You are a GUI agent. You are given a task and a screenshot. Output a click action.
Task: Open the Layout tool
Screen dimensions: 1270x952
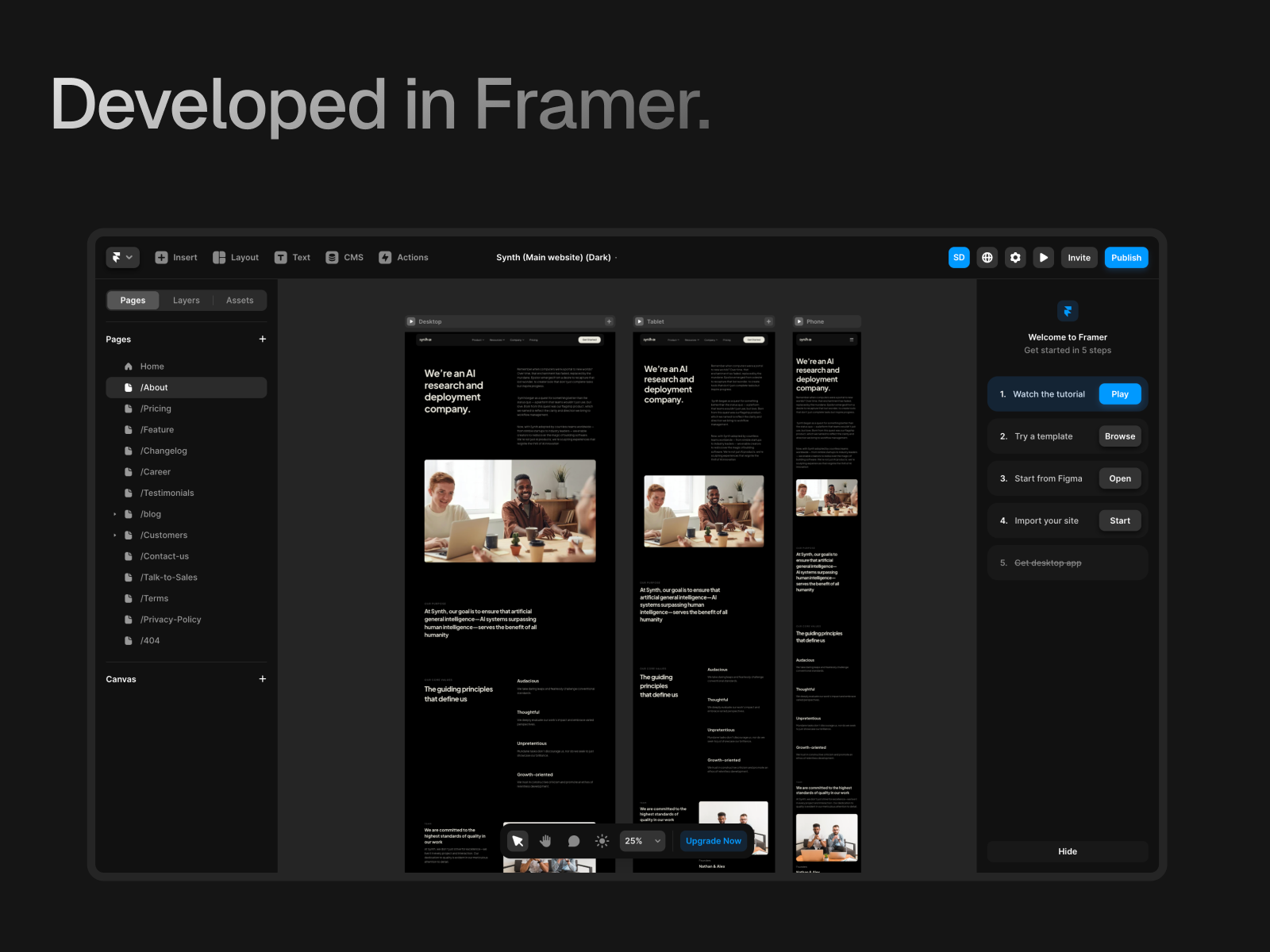236,257
